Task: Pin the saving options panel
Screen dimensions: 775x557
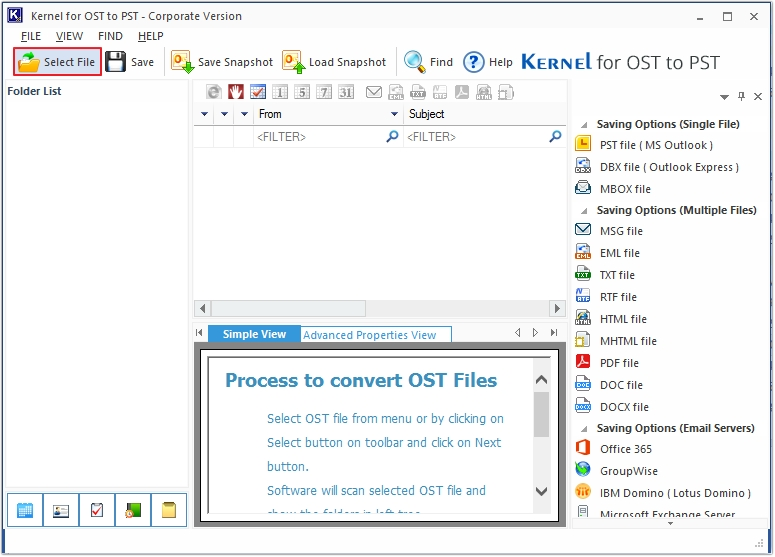Action: pos(741,96)
